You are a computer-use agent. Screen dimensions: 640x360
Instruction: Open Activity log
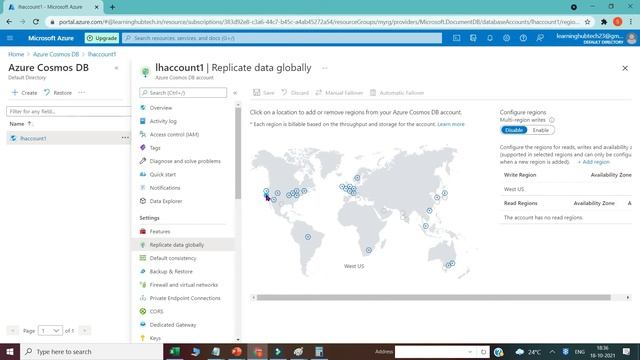point(163,121)
